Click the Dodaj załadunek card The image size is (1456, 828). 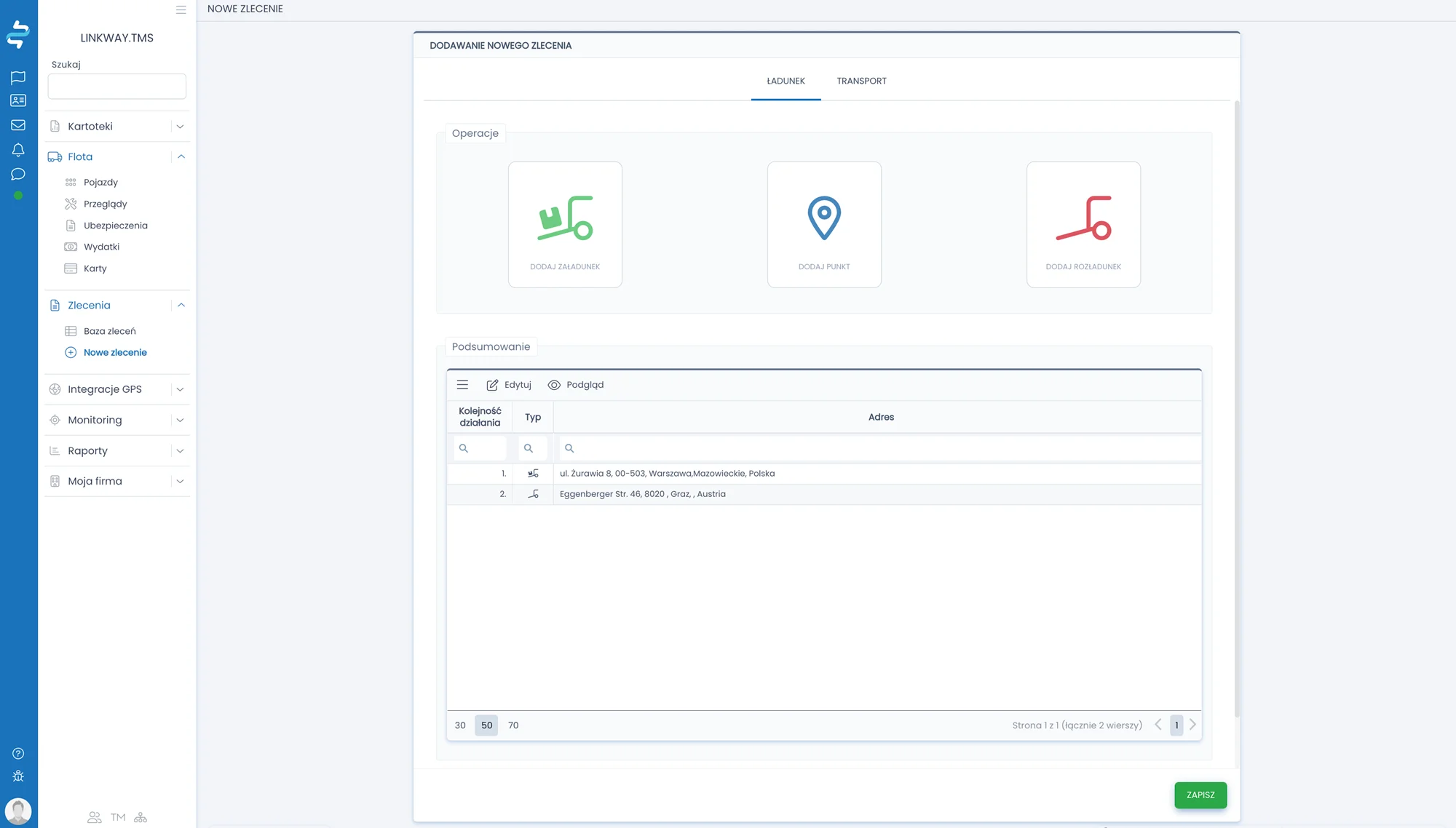[565, 224]
